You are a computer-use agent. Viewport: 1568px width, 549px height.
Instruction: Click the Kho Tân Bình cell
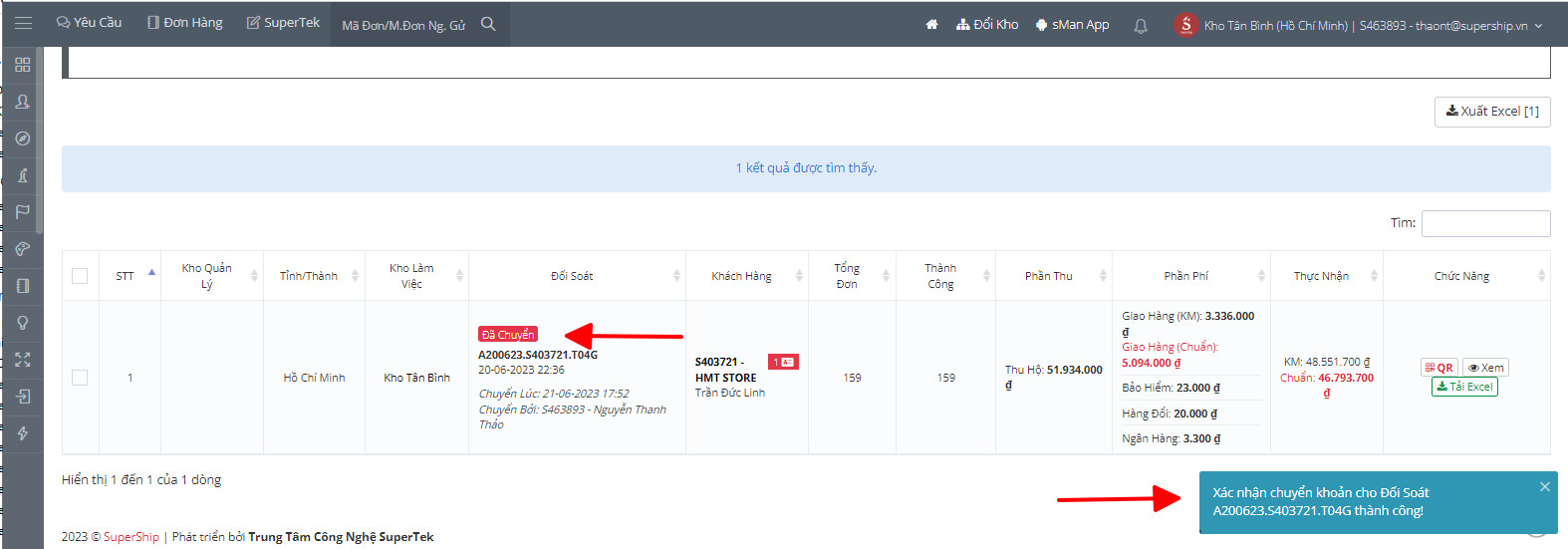[x=416, y=378]
